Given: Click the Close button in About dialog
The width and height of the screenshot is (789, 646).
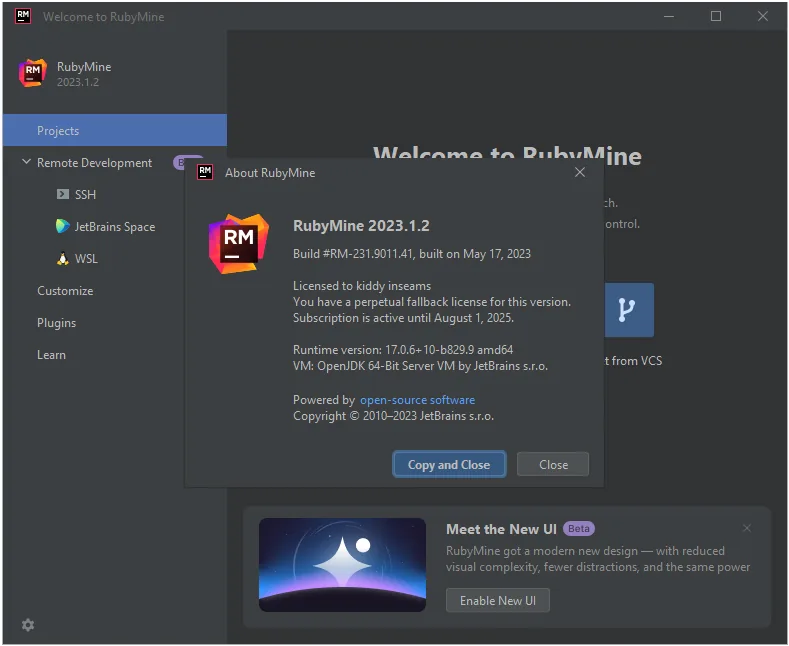Looking at the screenshot, I should click(x=553, y=464).
